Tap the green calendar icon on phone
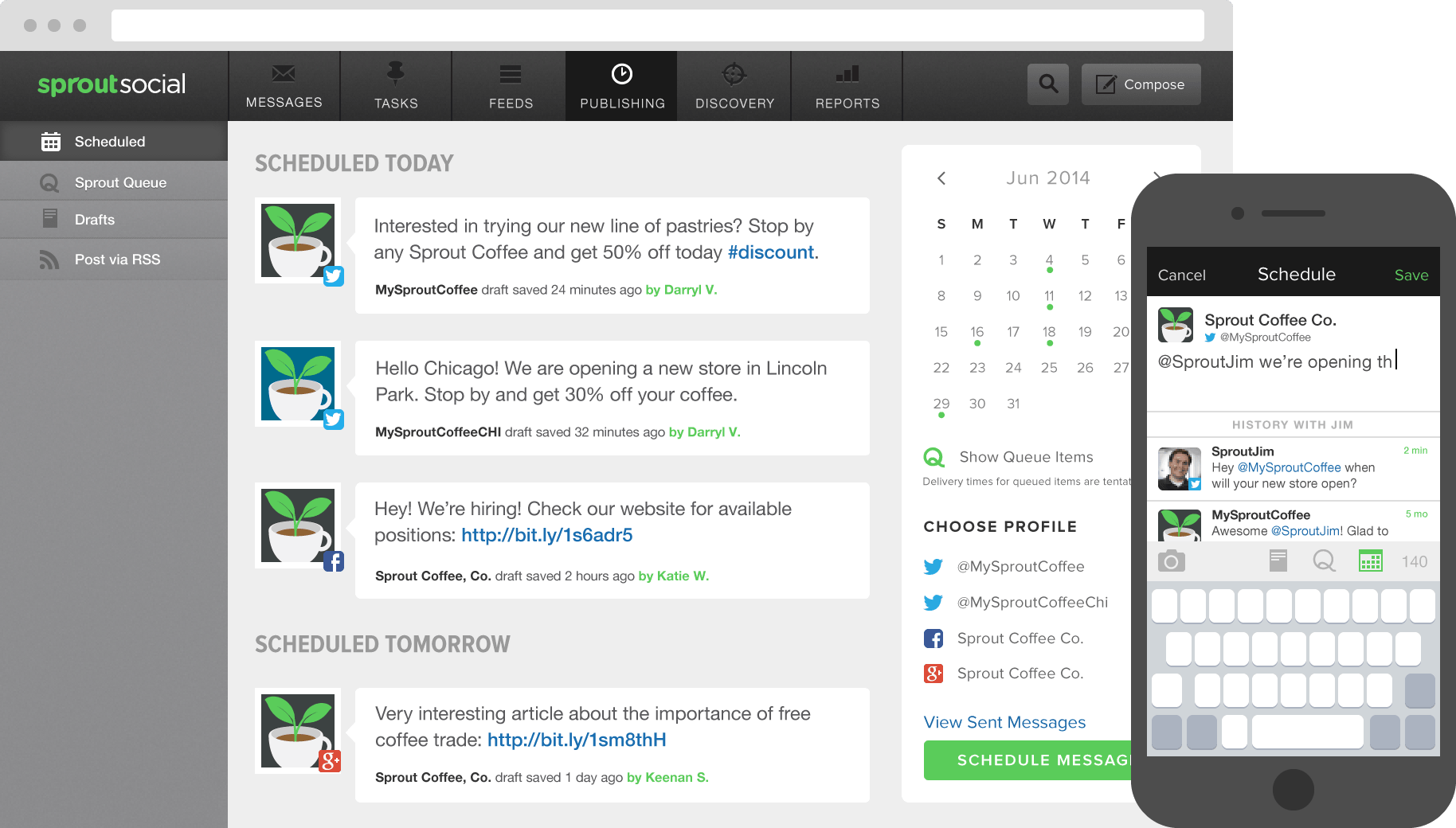Image resolution: width=1456 pixels, height=828 pixels. pyautogui.click(x=1370, y=561)
